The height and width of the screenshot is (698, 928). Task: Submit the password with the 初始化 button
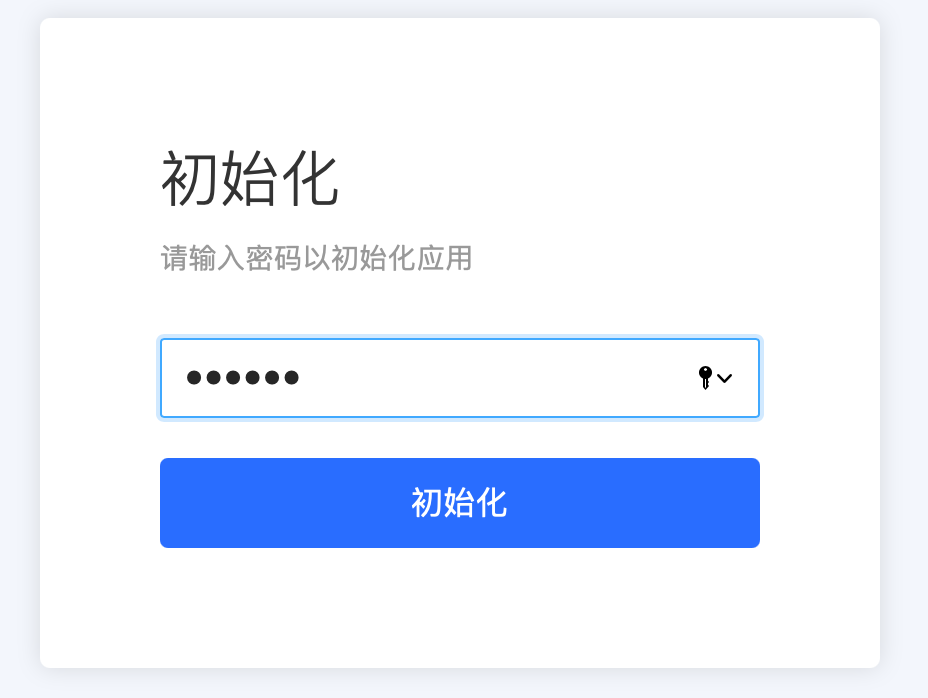(x=460, y=503)
